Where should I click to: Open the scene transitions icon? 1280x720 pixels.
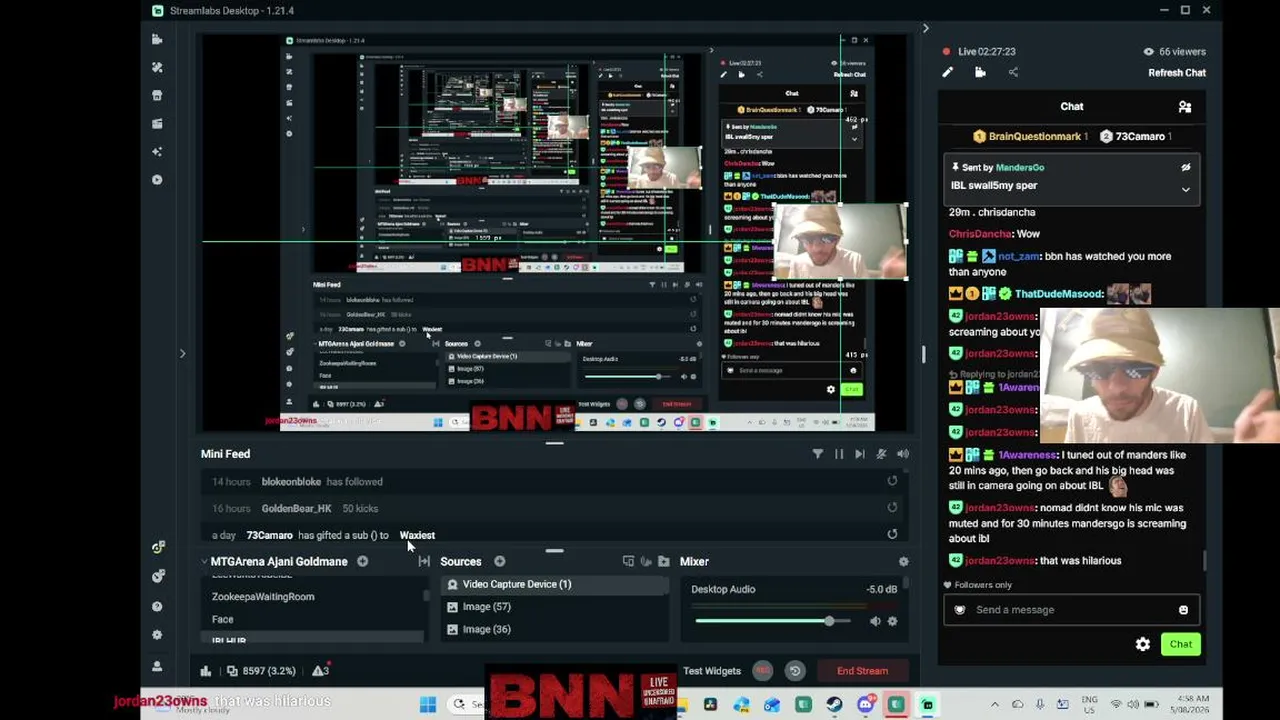(424, 562)
